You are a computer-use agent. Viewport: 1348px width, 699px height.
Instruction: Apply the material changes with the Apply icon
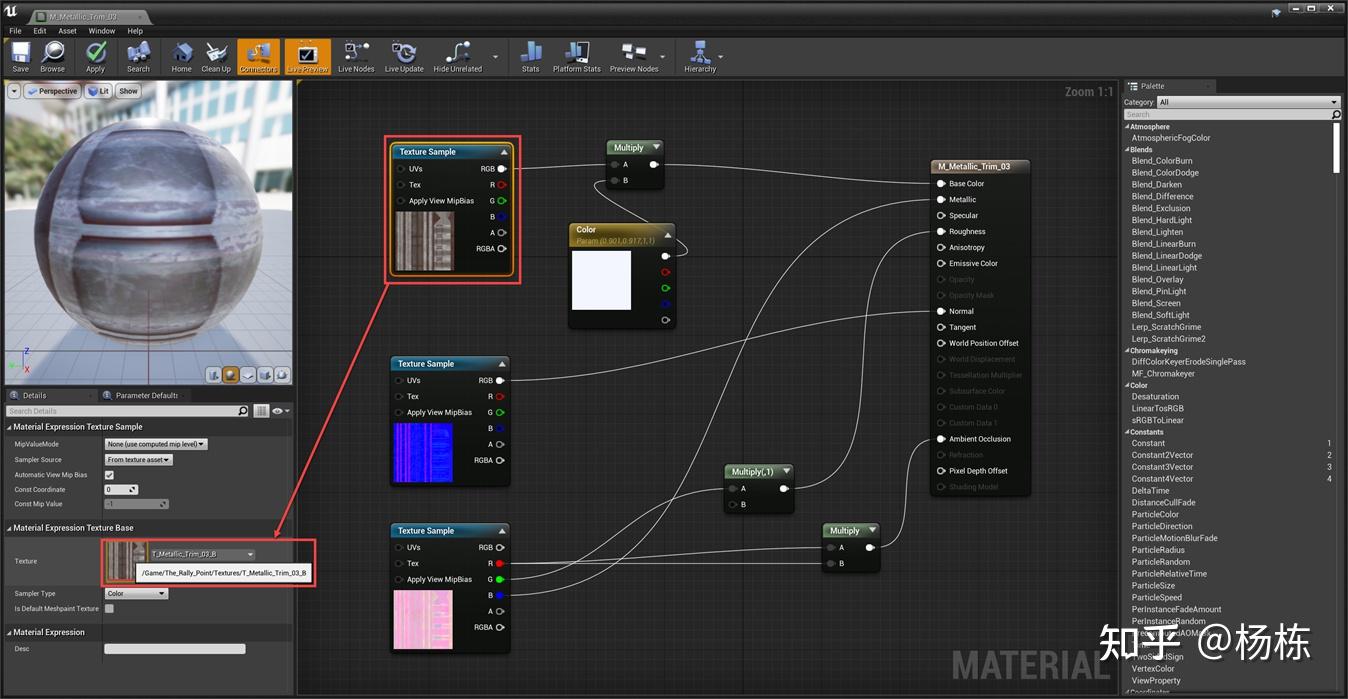[x=95, y=55]
